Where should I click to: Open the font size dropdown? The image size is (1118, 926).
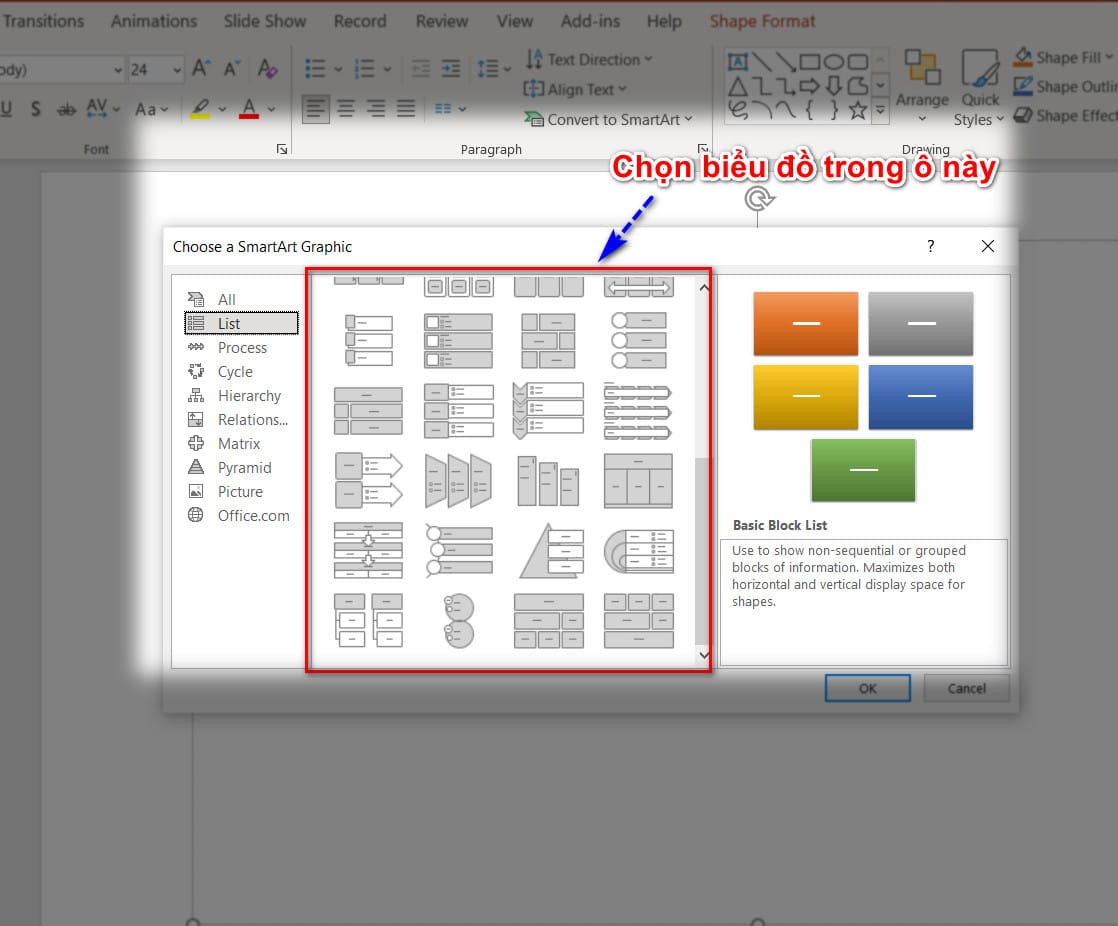(x=176, y=70)
